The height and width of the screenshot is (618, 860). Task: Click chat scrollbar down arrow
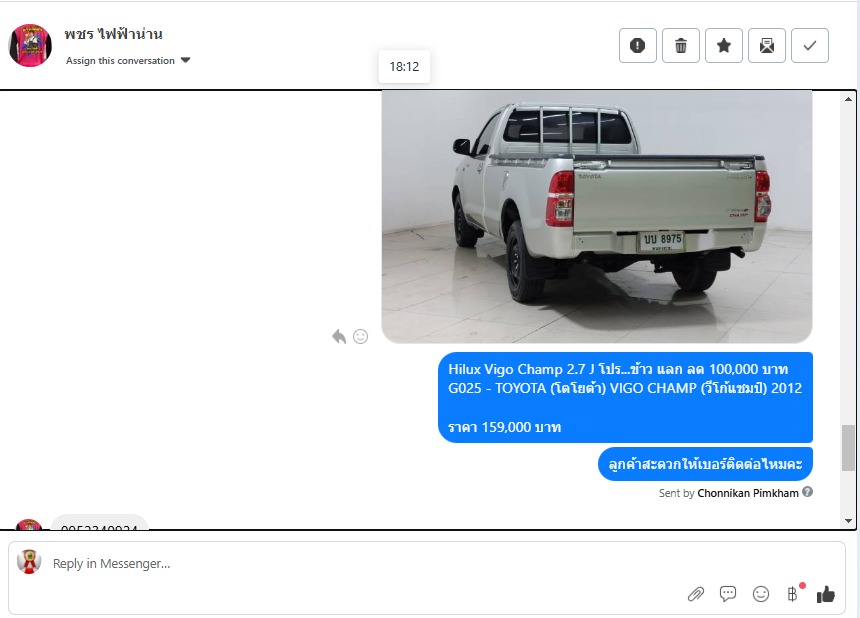[x=848, y=521]
